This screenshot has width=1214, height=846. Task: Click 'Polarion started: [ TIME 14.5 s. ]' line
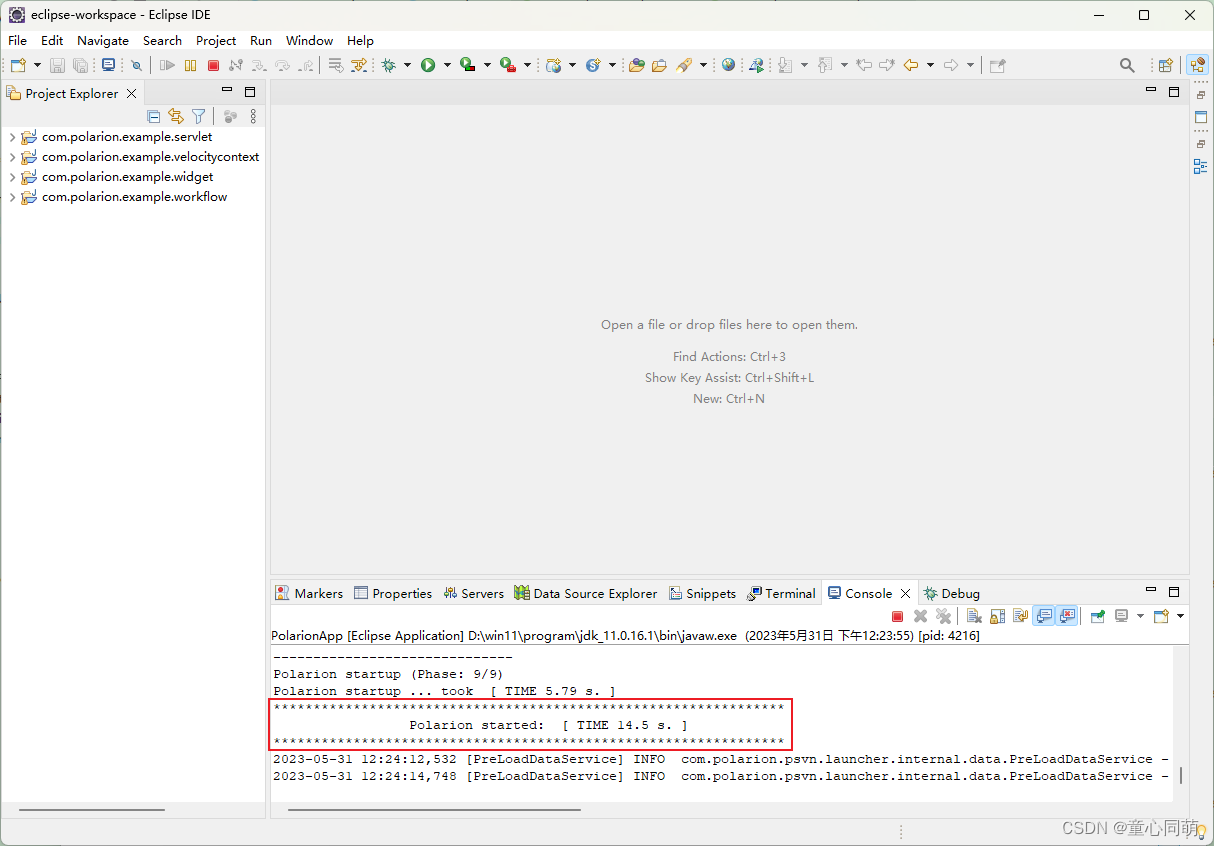548,725
